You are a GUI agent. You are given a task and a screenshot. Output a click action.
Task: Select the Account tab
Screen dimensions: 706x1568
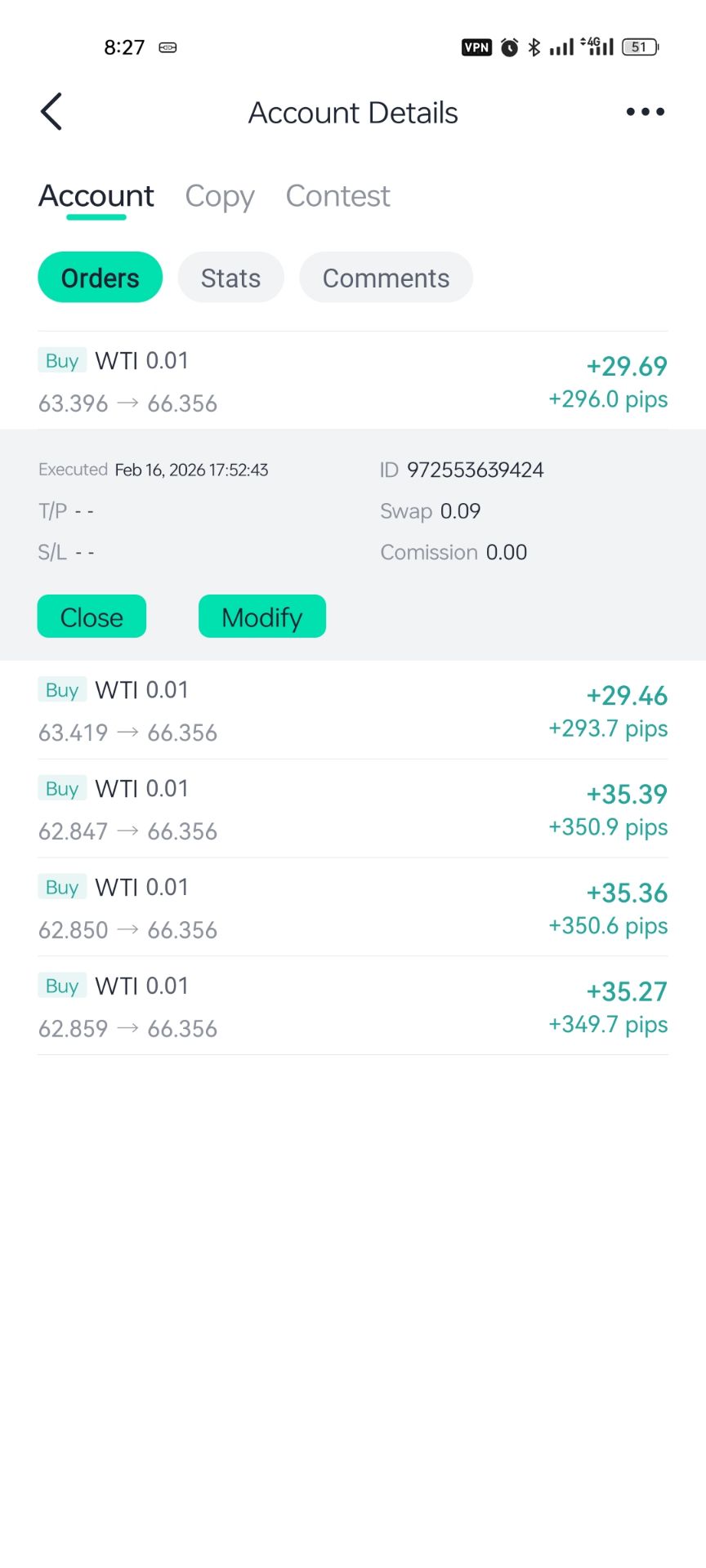click(x=96, y=196)
